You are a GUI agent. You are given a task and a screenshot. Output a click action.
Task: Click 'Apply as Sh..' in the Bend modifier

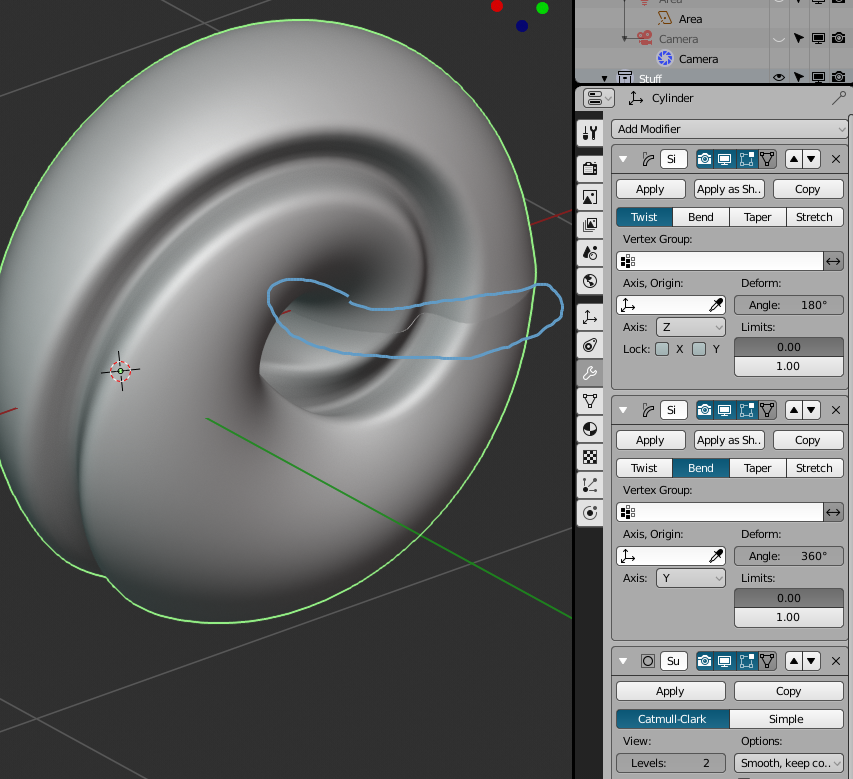pyautogui.click(x=729, y=440)
